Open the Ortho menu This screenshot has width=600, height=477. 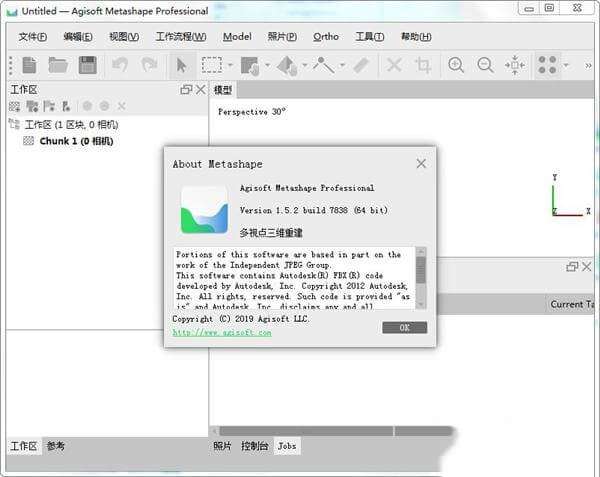coord(325,37)
